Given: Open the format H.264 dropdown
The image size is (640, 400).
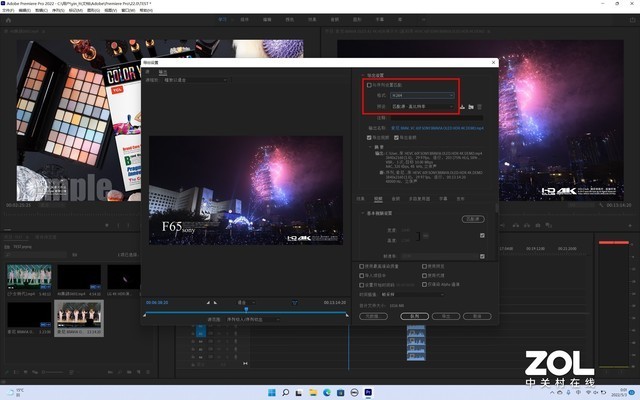Looking at the screenshot, I should (x=421, y=96).
